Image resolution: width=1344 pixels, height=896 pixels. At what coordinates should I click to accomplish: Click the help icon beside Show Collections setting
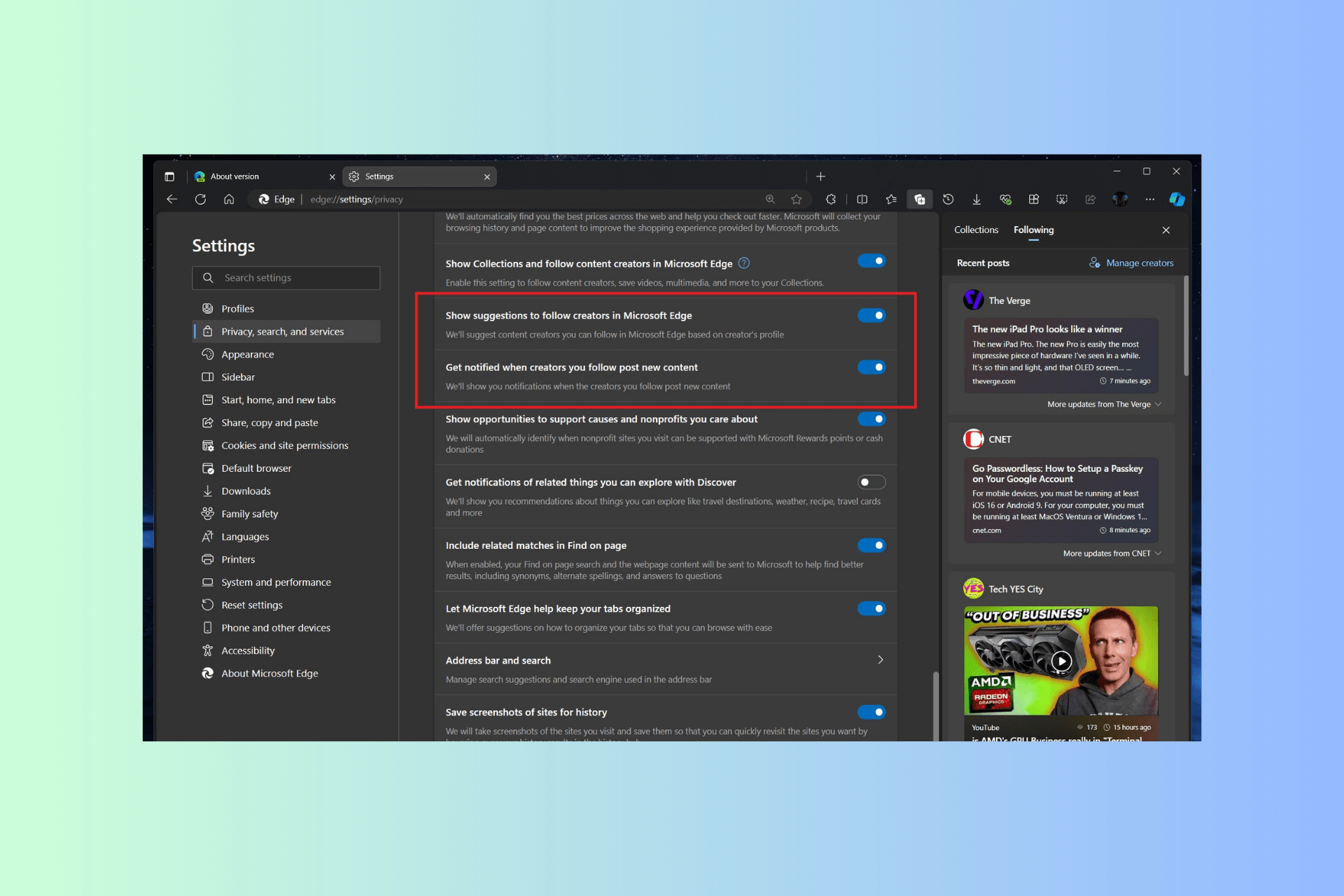click(744, 263)
